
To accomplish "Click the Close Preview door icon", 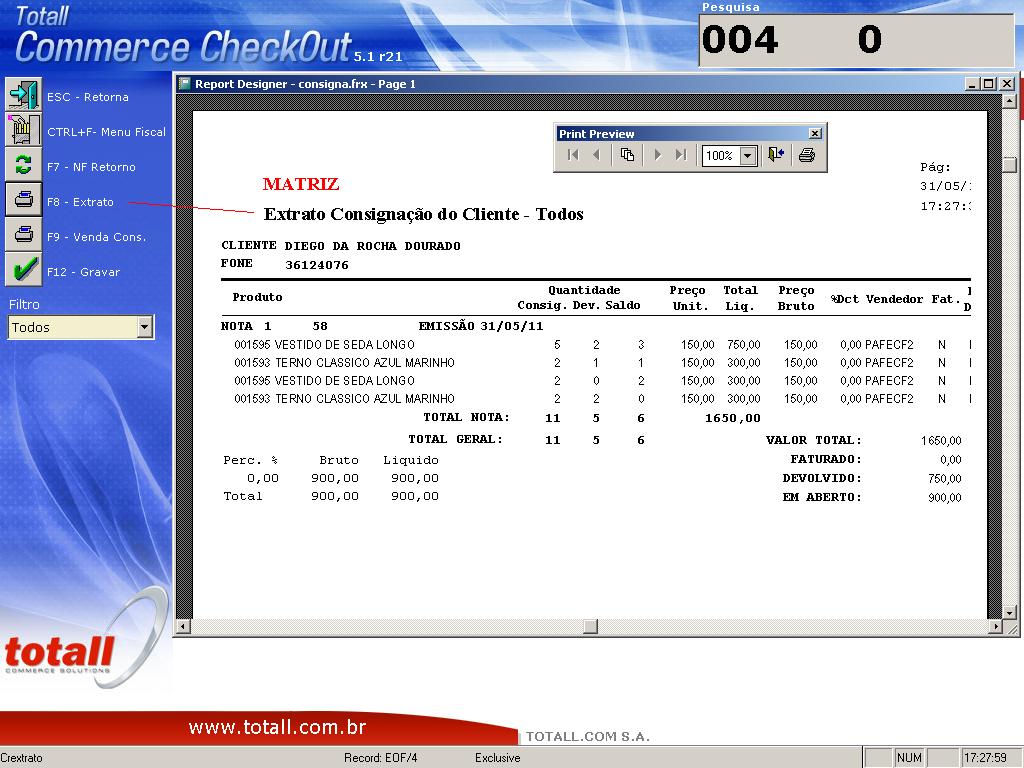I will coord(776,155).
